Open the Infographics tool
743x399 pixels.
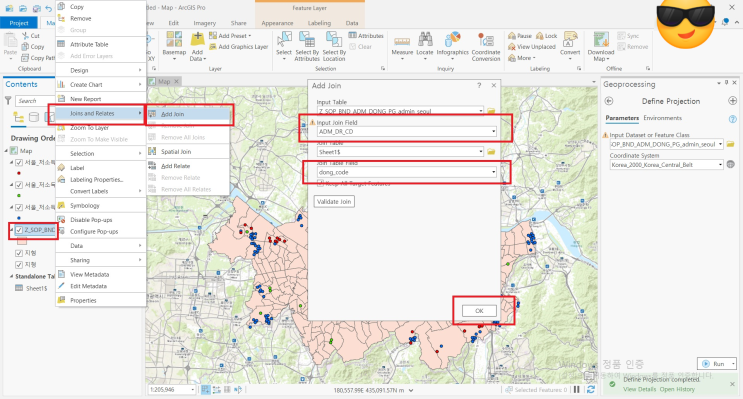pyautogui.click(x=453, y=45)
